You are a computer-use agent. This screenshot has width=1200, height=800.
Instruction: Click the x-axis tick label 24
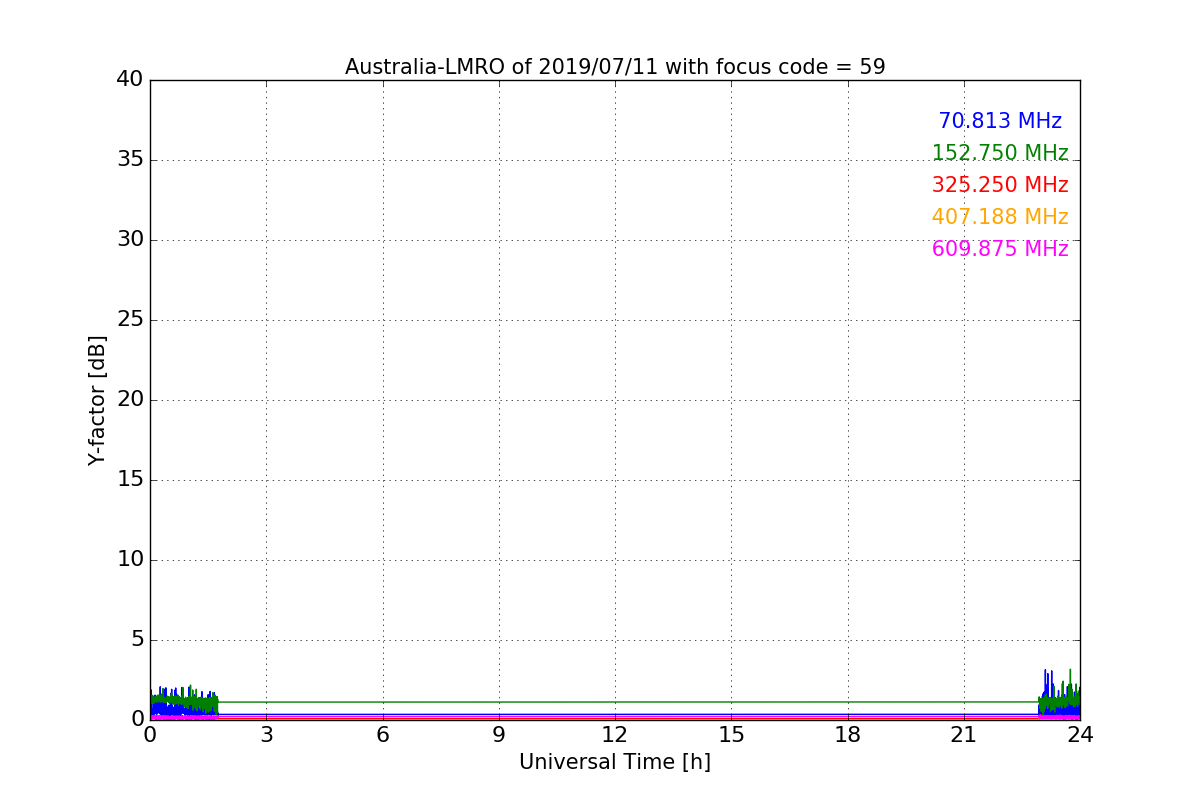pos(1080,735)
